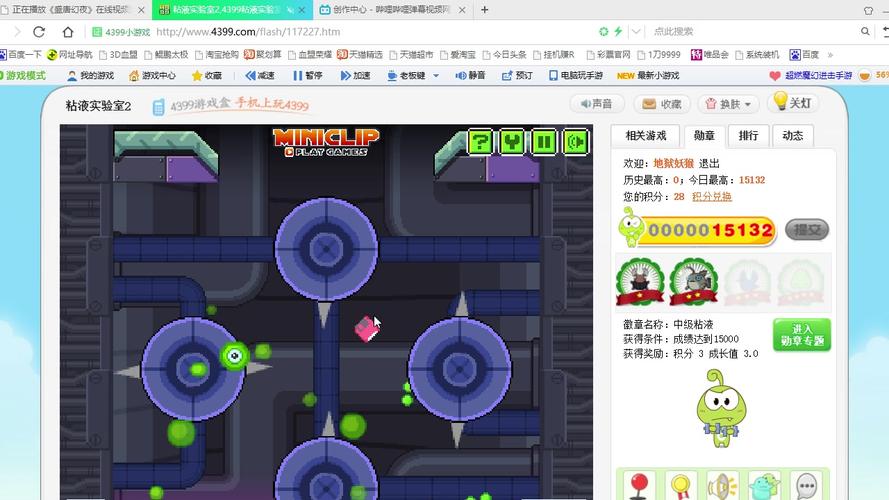Toggle game sound via the green speaker icon
Screen dimensions: 889x500
tap(575, 142)
